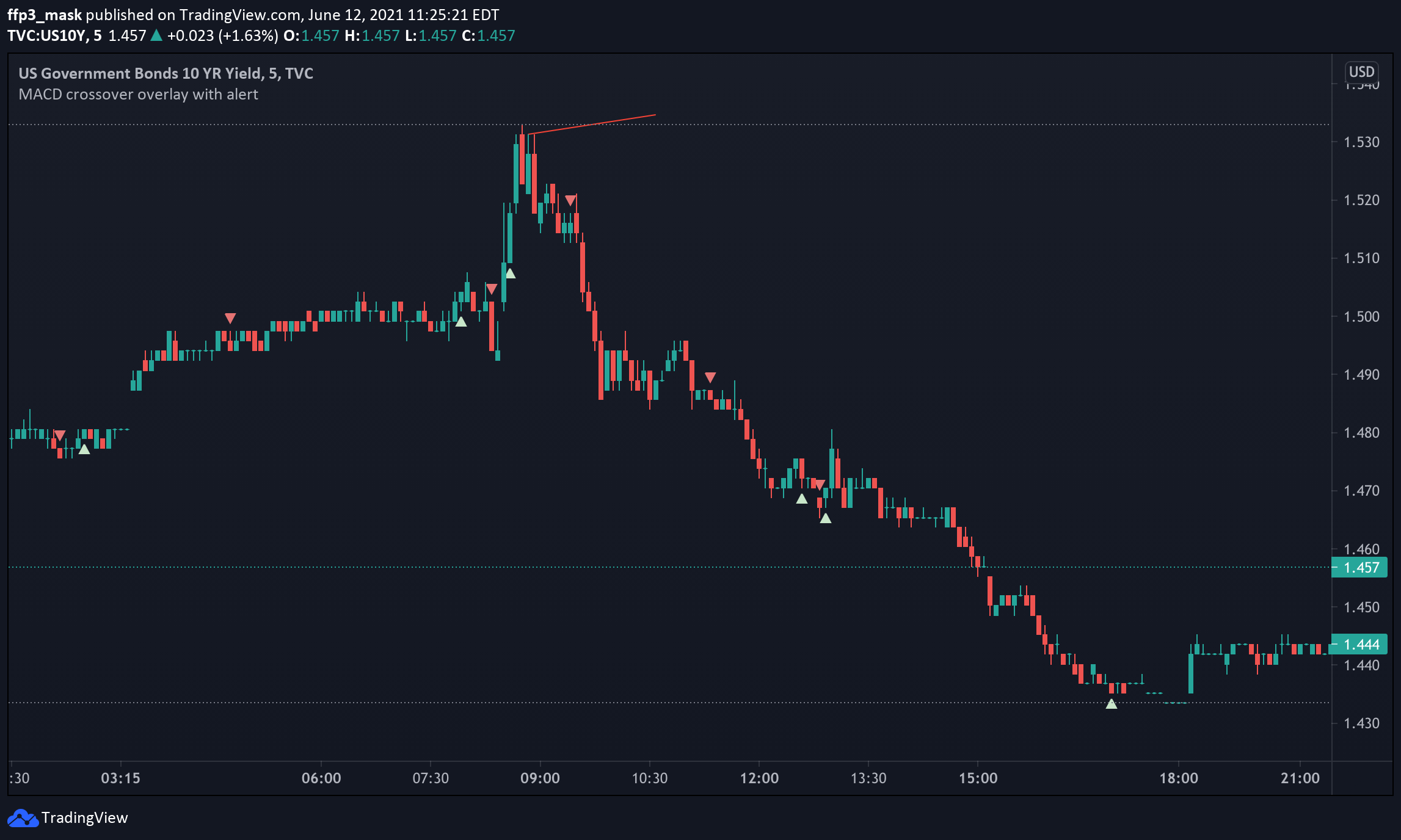Click the open value O:1.457
Viewport: 1401px width, 840px height.
(311, 35)
